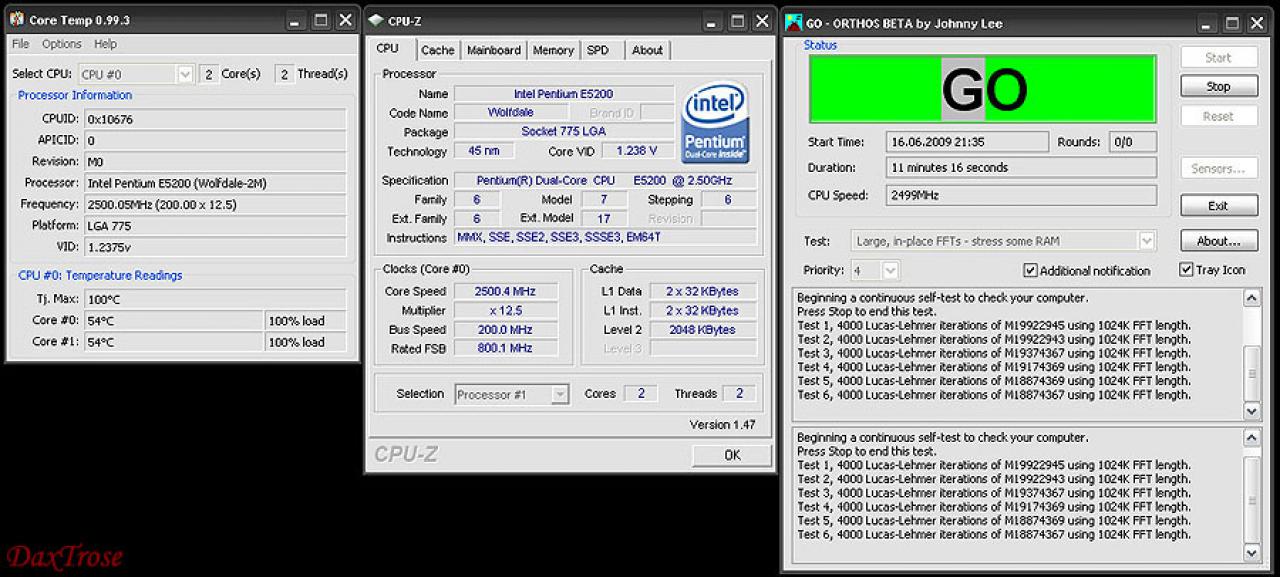This screenshot has width=1280, height=577.
Task: Minimize the Core Temp window
Action: click(x=296, y=20)
